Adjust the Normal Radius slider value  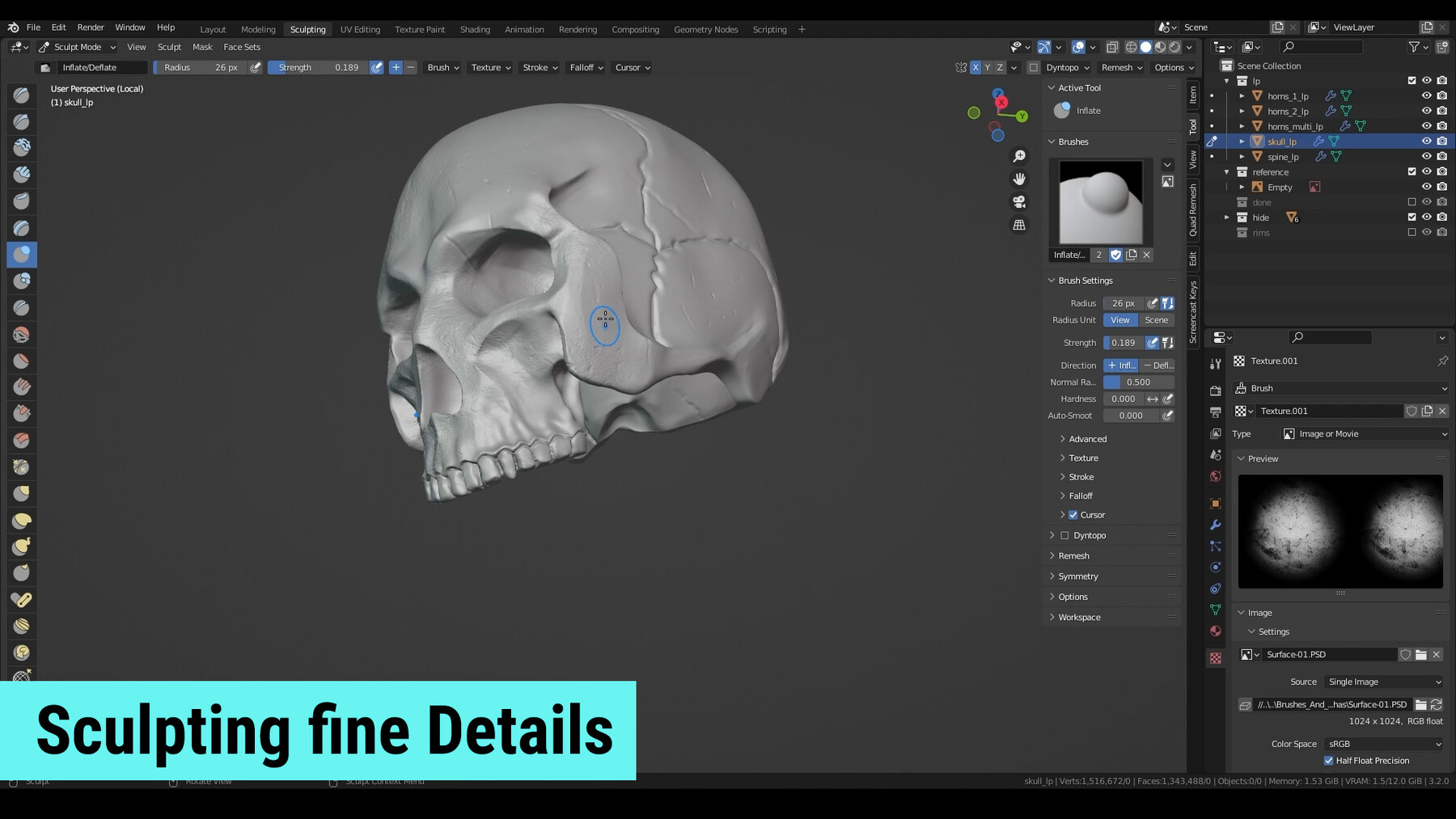1138,382
